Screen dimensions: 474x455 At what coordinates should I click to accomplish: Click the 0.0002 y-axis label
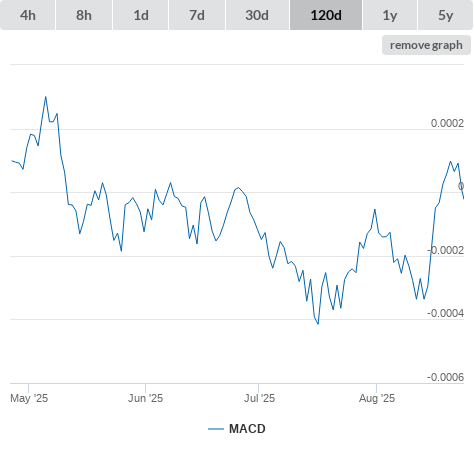447,123
